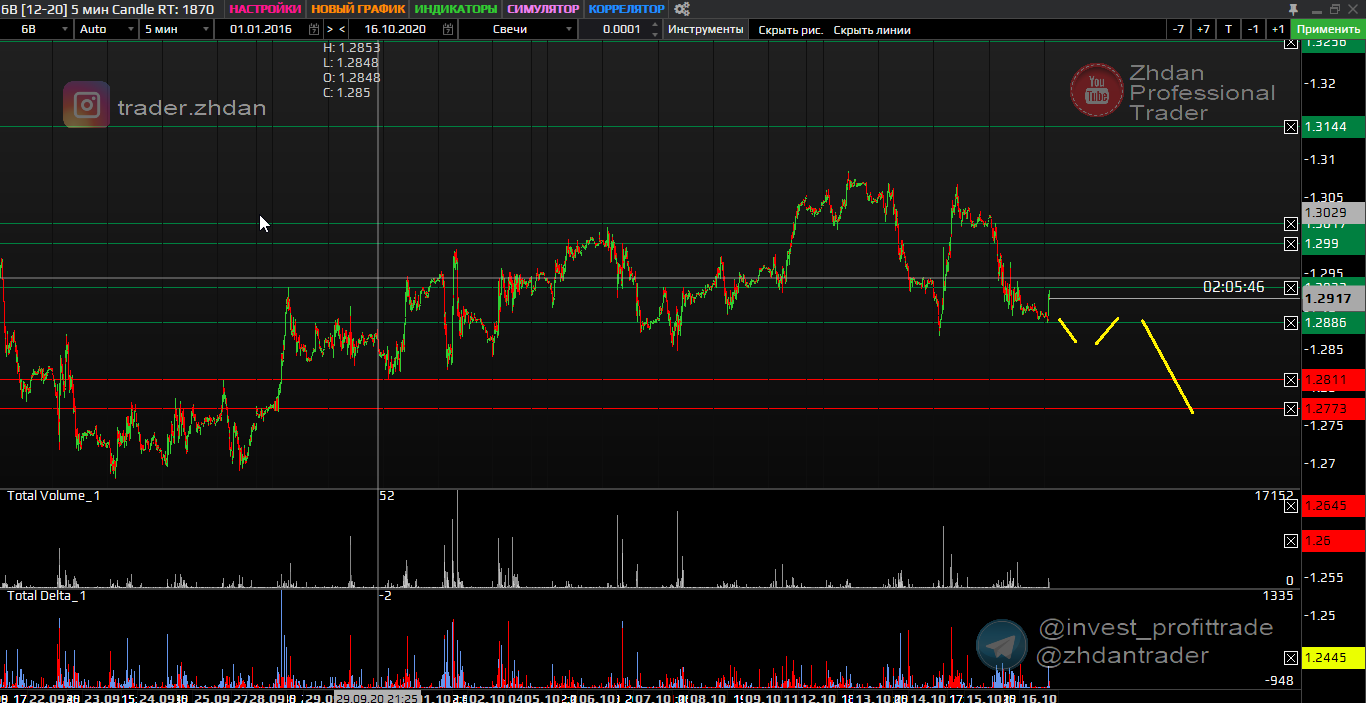Screen dimensions: 1366x703
Task: Click the Инструменты button
Action: coord(706,29)
